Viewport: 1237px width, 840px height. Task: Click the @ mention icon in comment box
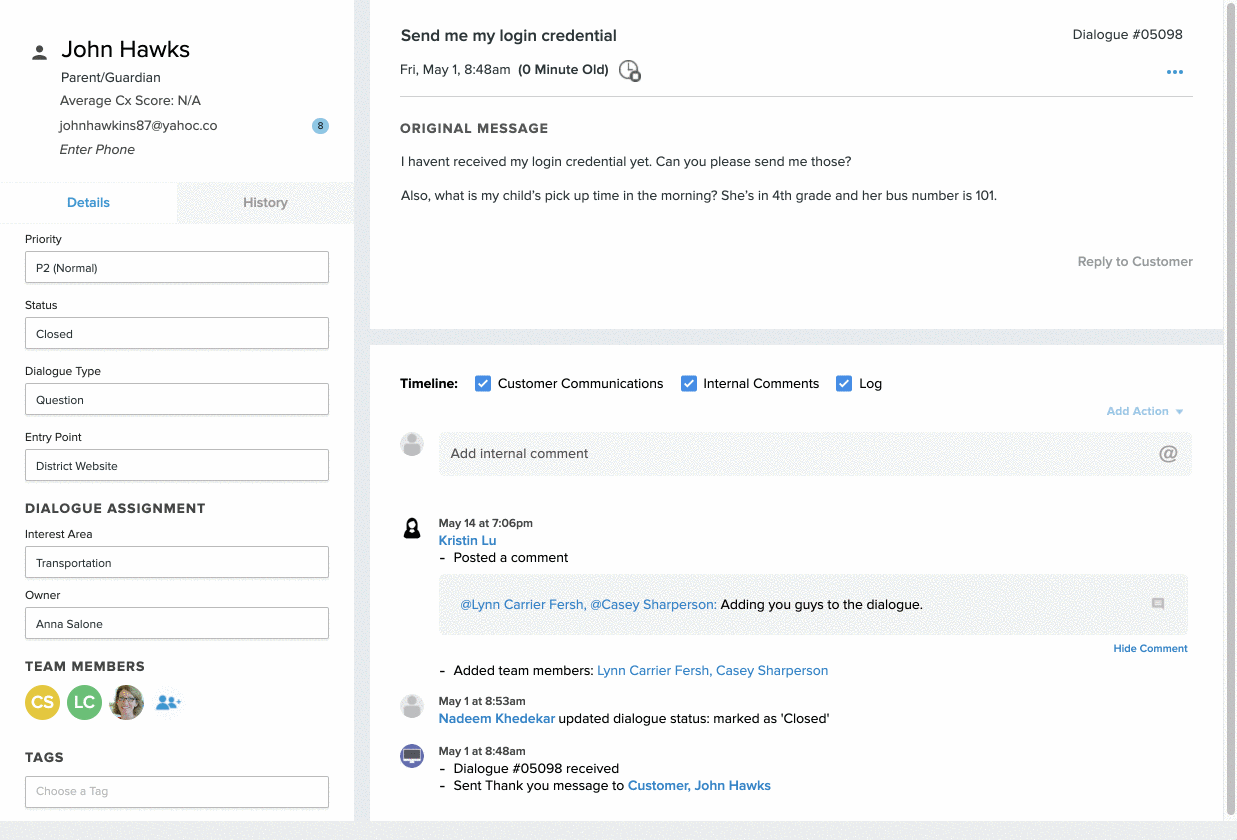(1168, 454)
